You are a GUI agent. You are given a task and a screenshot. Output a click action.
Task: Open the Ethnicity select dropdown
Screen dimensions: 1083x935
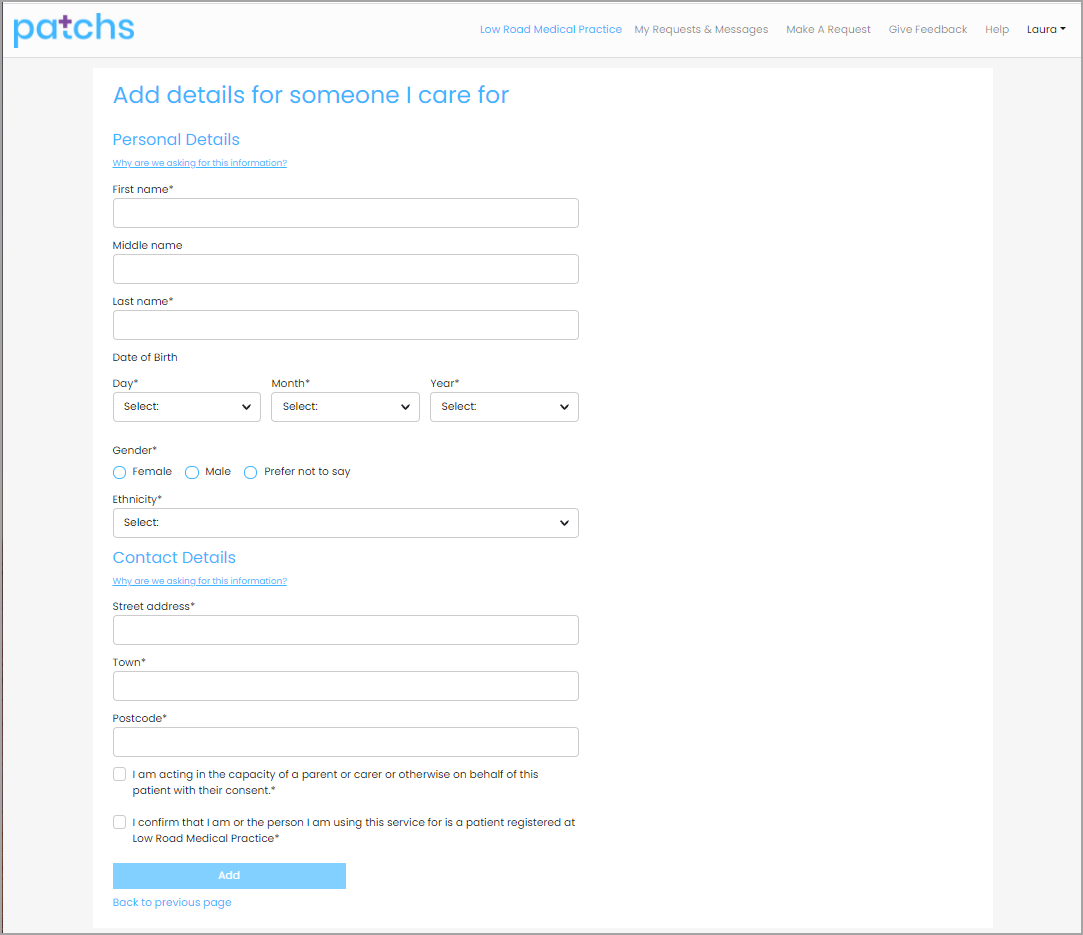tap(345, 522)
